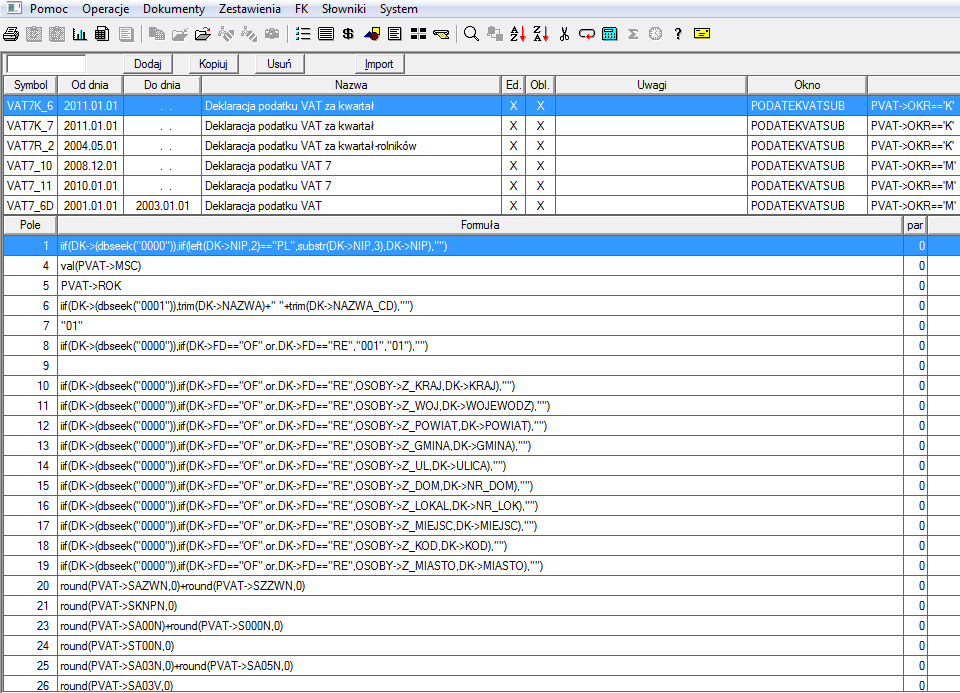
Task: Click the open folder icon
Action: 203,33
